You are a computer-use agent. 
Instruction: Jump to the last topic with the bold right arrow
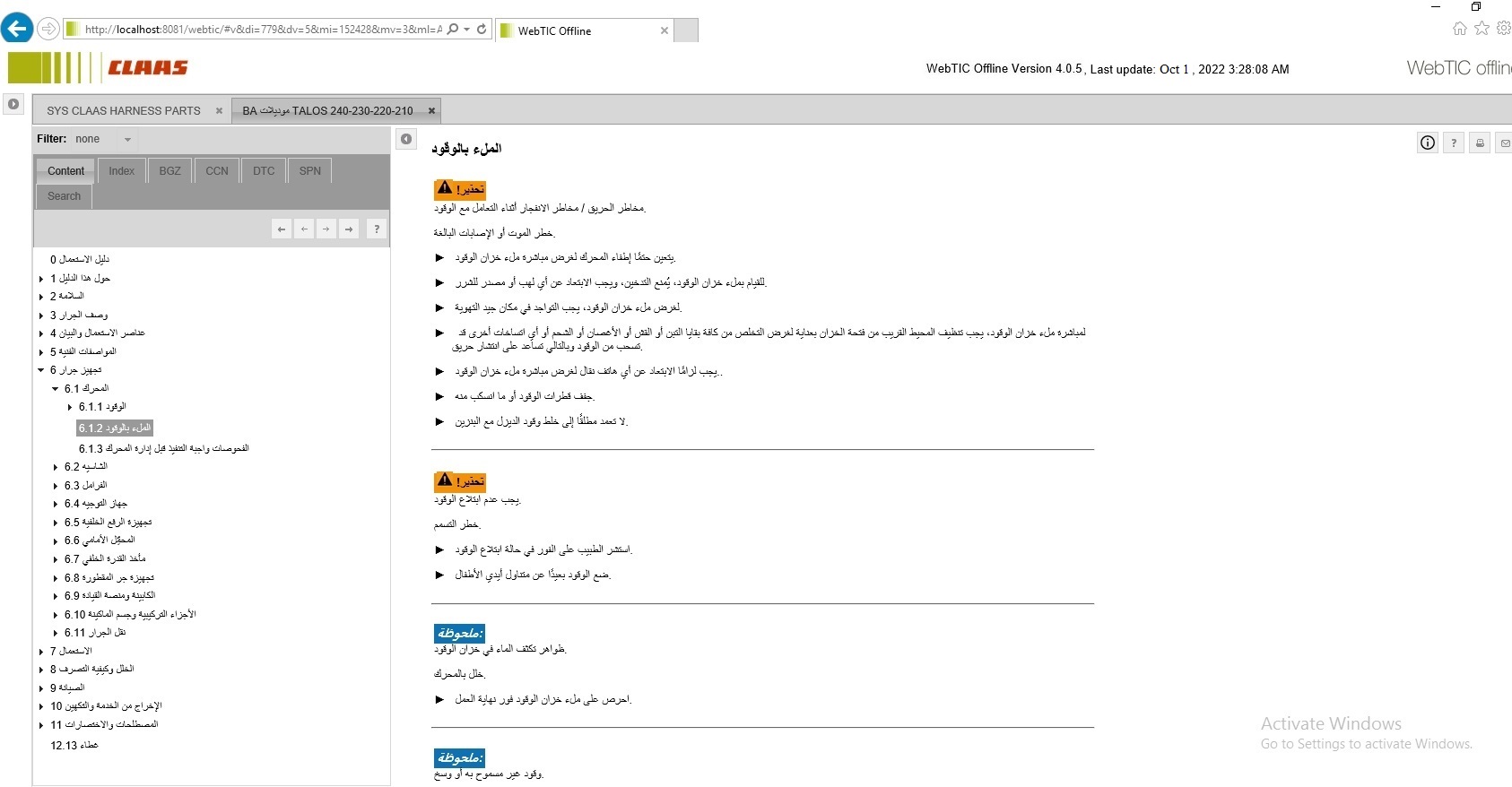349,229
